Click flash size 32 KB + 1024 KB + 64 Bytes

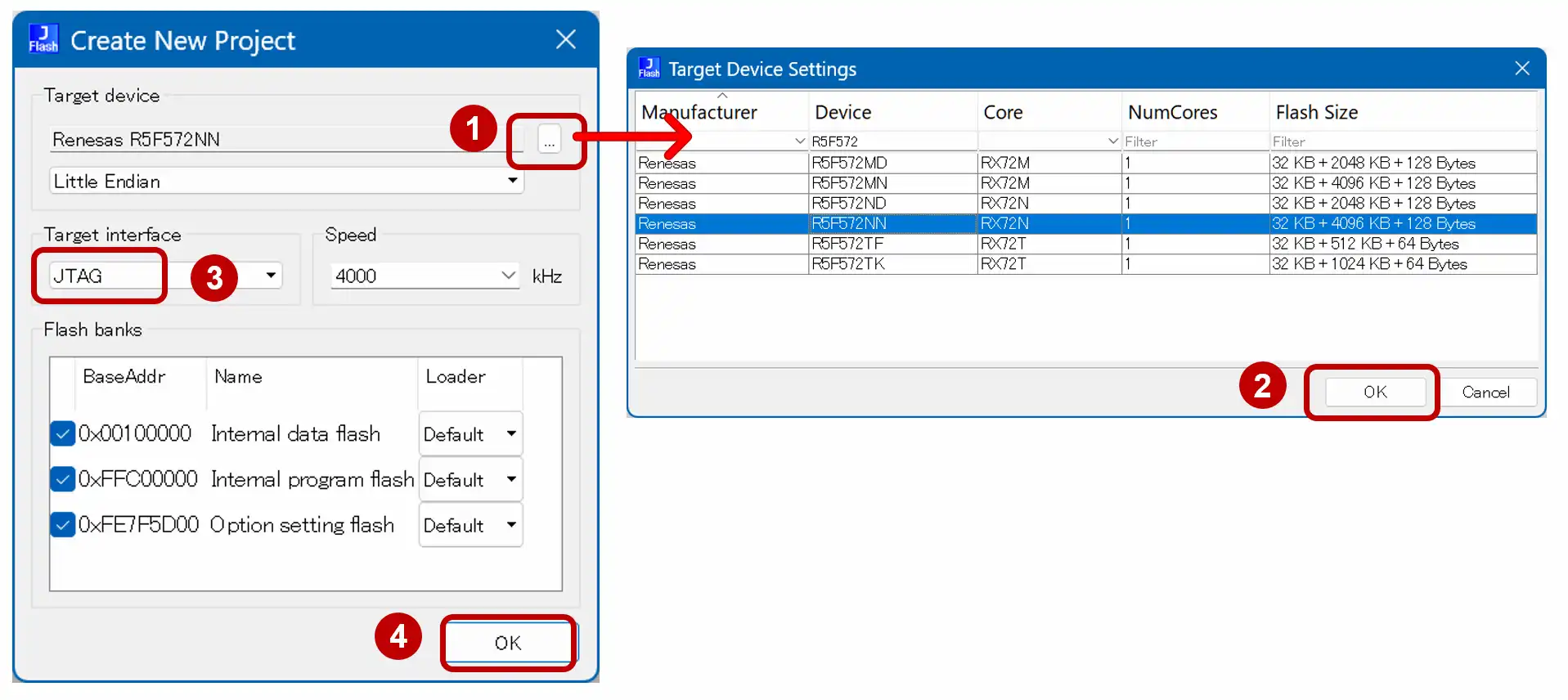tap(1403, 264)
